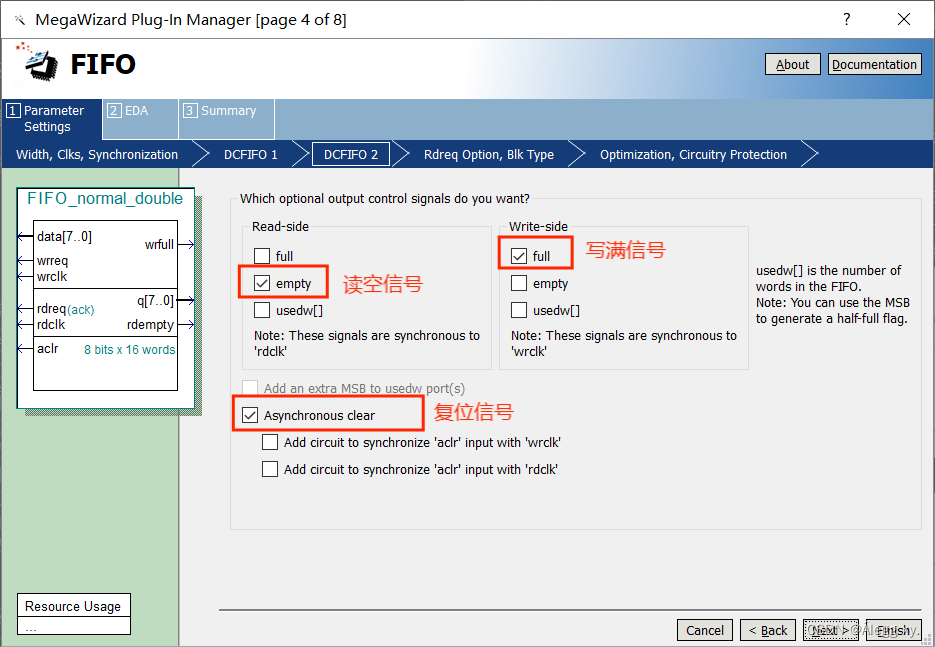Close the MegaWizard Plug-In Manager window

[904, 19]
